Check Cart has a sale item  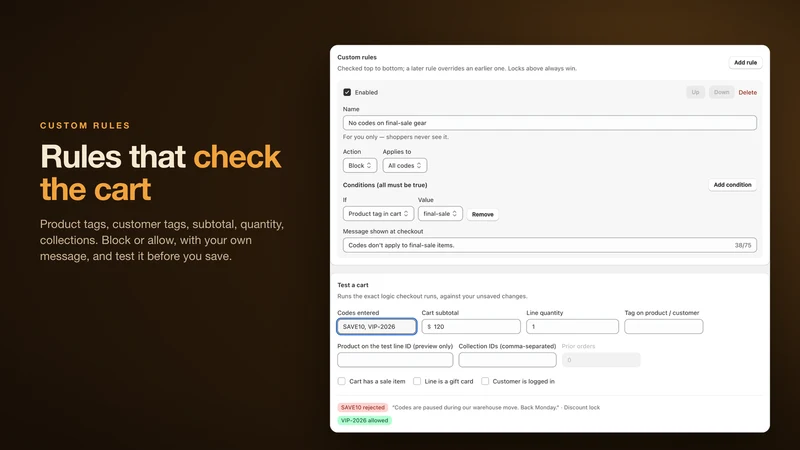pos(341,381)
